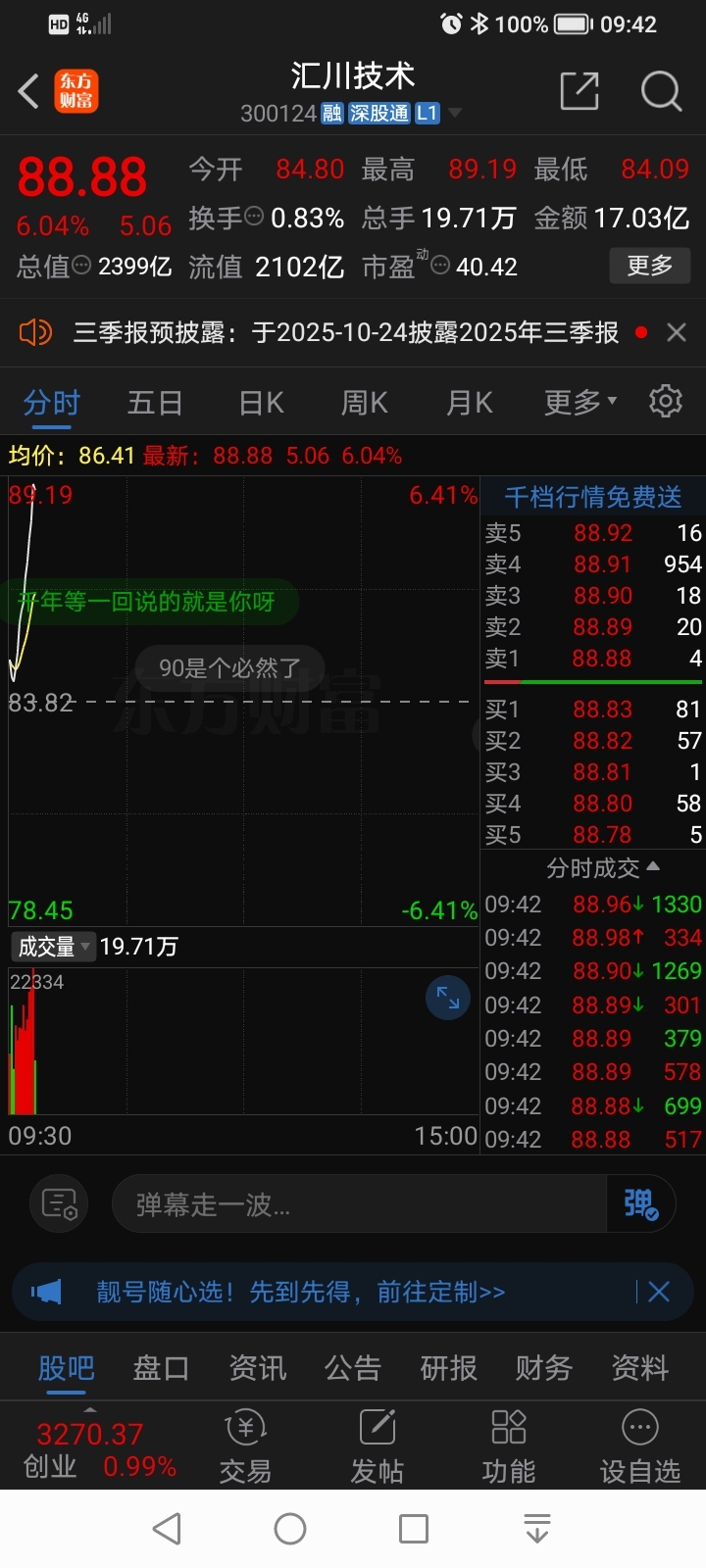706x1568 pixels.
Task: Tap the main price 88.88
Action: point(82,178)
